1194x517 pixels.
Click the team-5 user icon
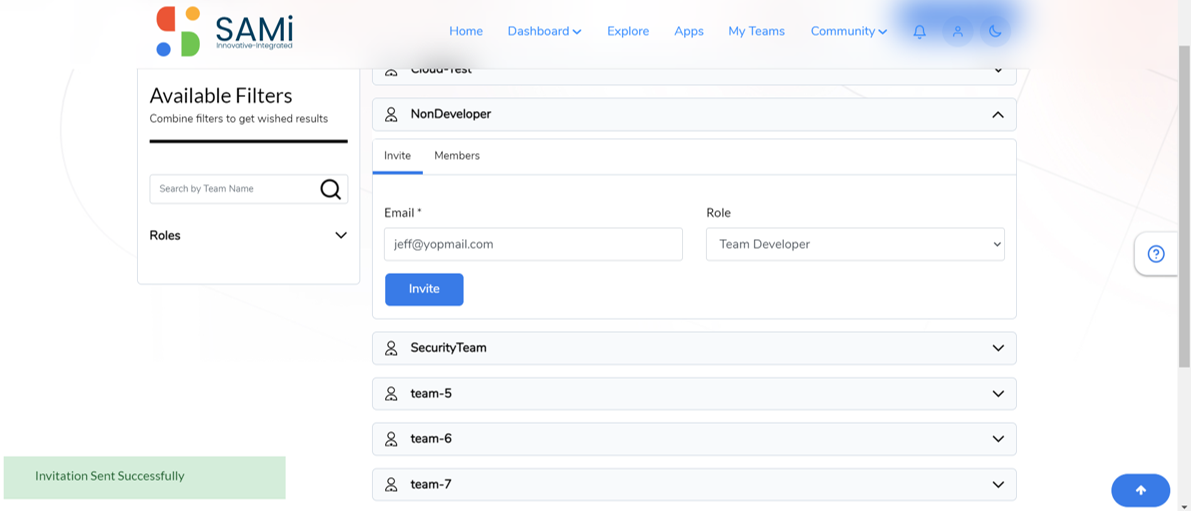pyautogui.click(x=391, y=394)
